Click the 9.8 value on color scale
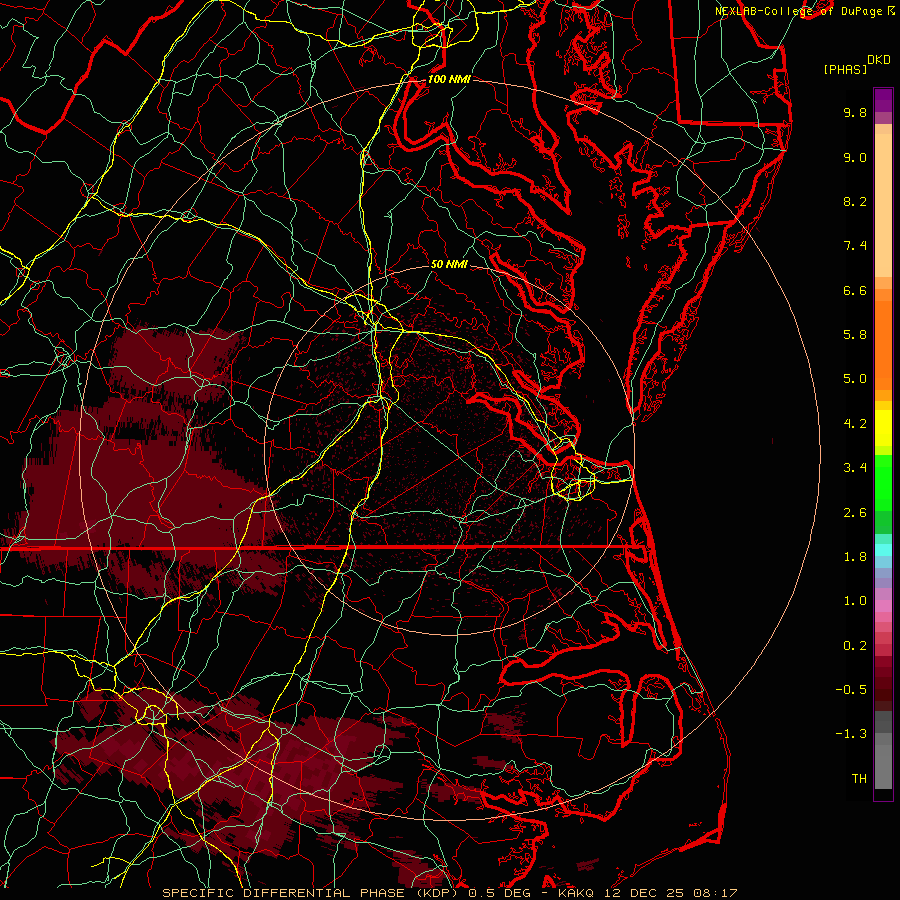The image size is (900, 900). pyautogui.click(x=855, y=112)
